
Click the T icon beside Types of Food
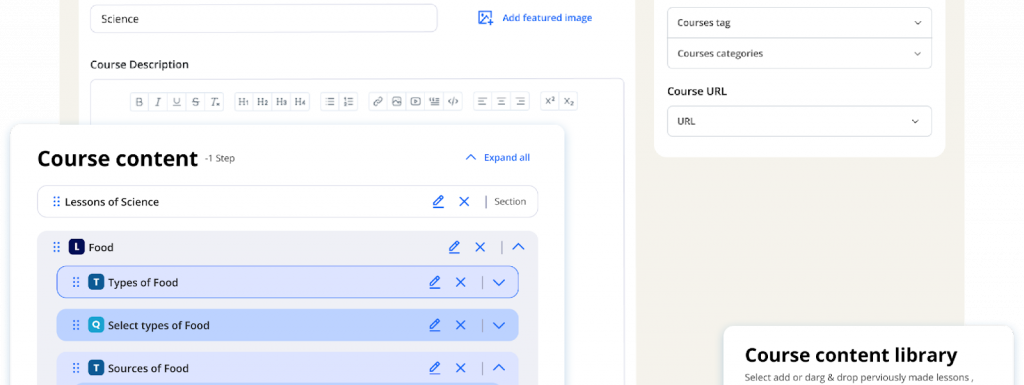pyautogui.click(x=96, y=283)
